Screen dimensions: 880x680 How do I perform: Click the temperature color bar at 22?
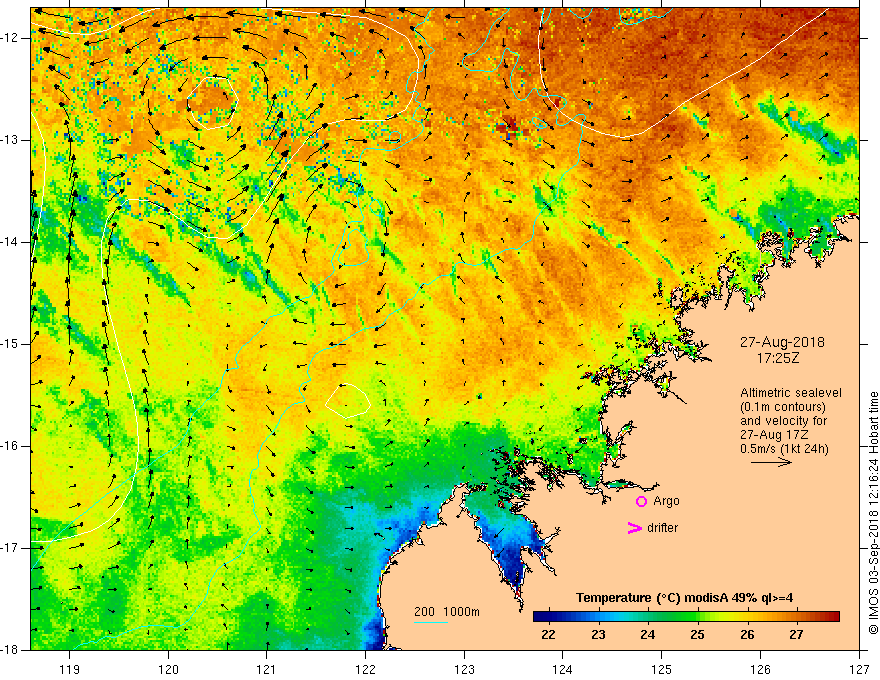[548, 617]
